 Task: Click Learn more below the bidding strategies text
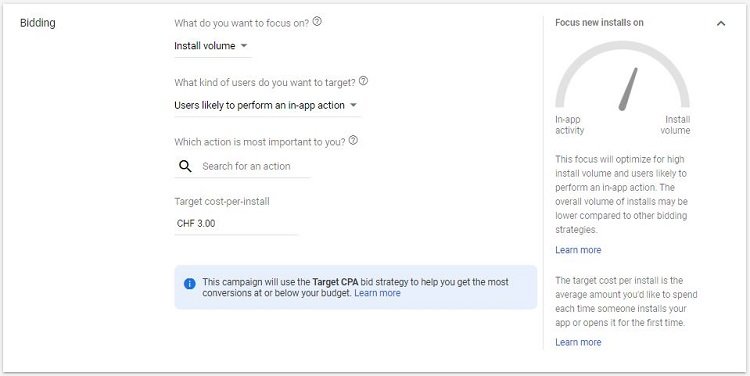pos(578,250)
